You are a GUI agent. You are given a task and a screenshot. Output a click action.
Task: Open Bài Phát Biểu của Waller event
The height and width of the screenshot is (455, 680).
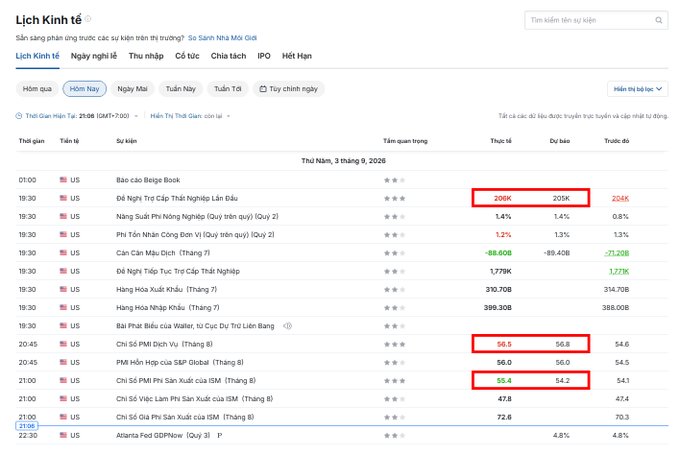pyautogui.click(x=195, y=326)
